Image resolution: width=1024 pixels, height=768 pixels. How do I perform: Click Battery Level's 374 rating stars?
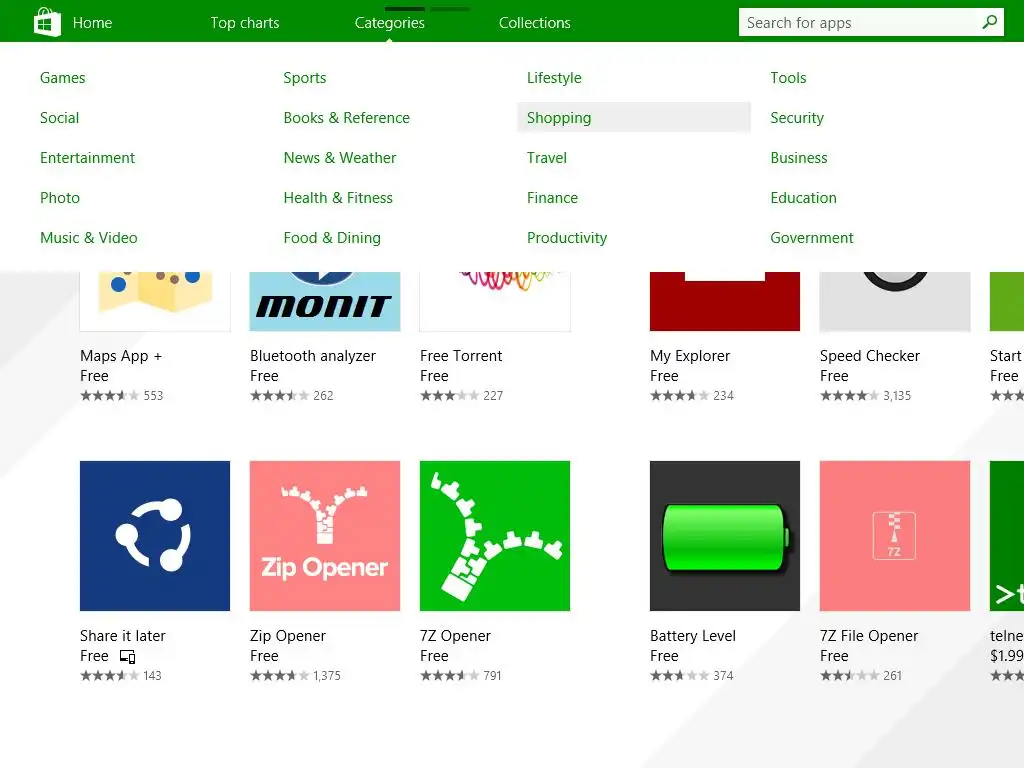(x=679, y=676)
